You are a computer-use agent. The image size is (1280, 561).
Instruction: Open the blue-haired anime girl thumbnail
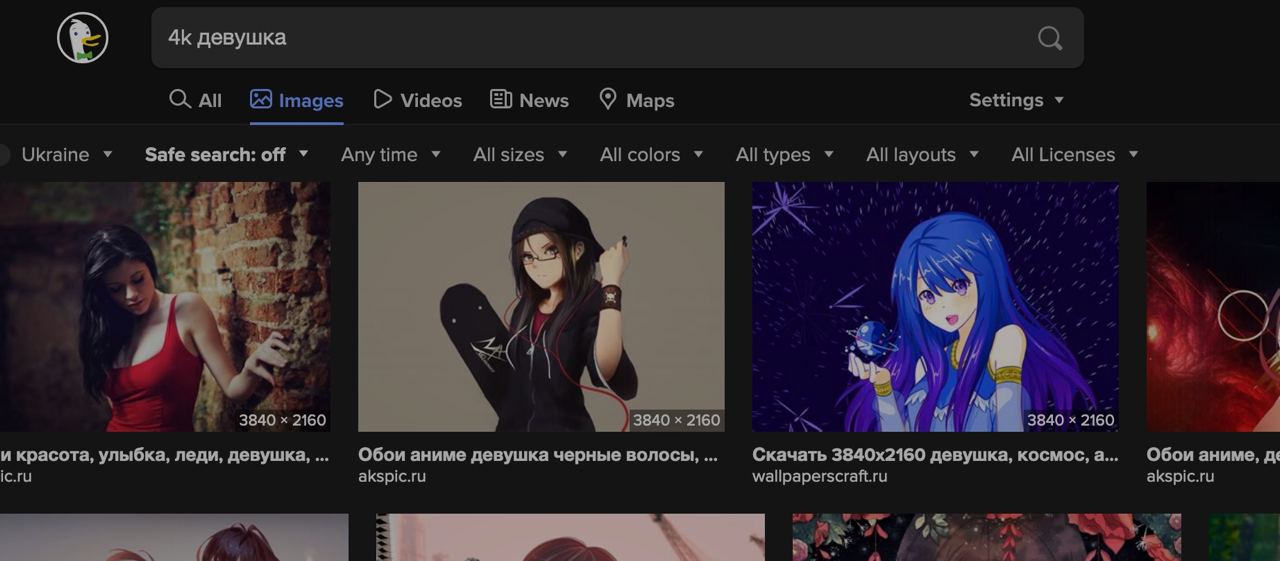[935, 307]
